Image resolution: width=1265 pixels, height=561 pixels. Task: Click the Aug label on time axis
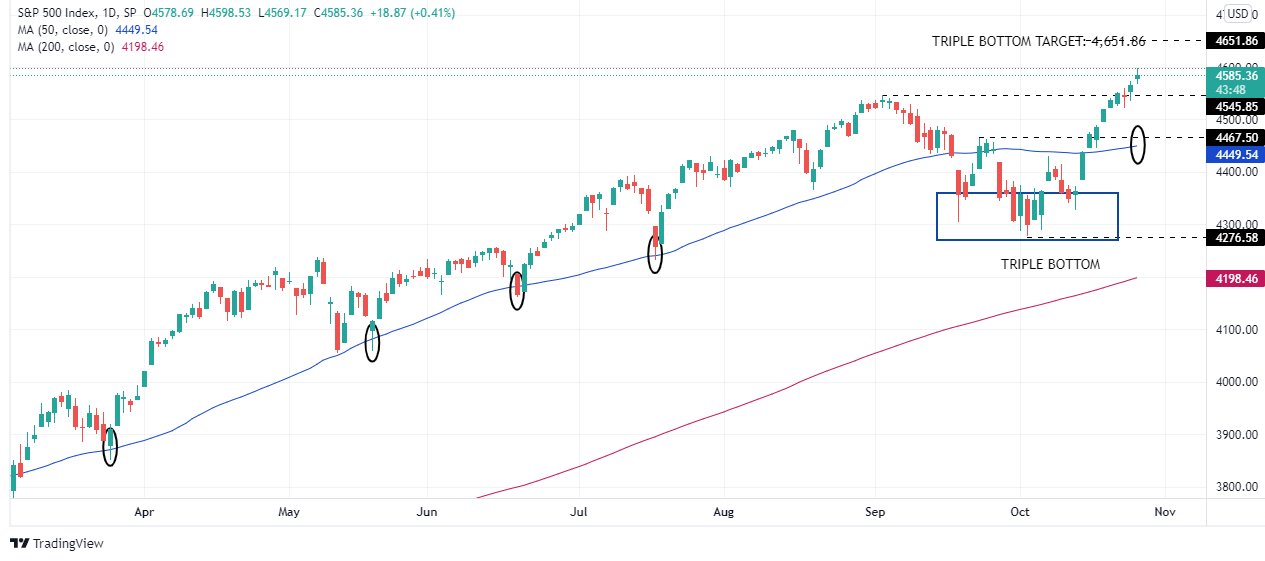tap(724, 512)
